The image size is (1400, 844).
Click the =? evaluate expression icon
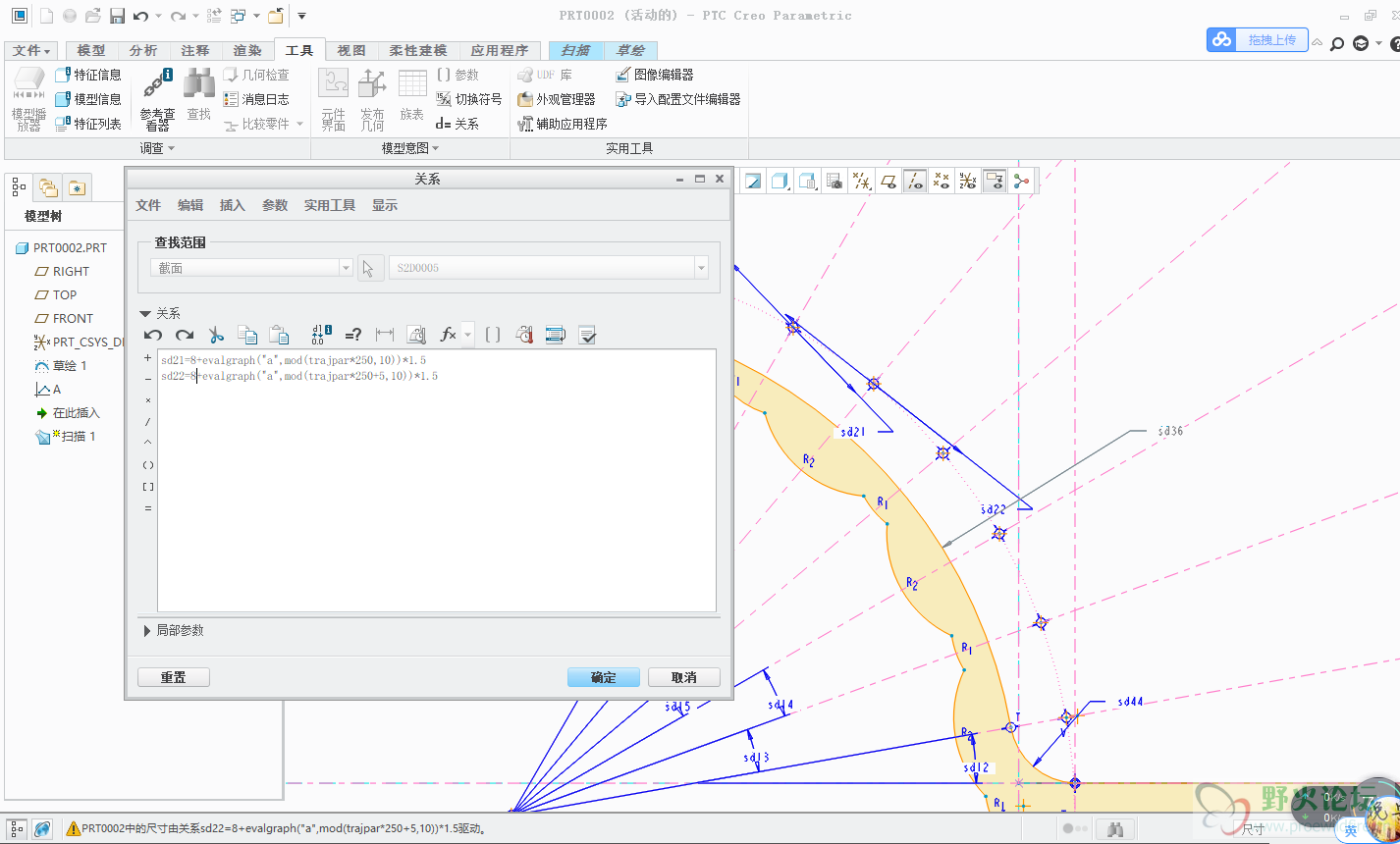[353, 335]
